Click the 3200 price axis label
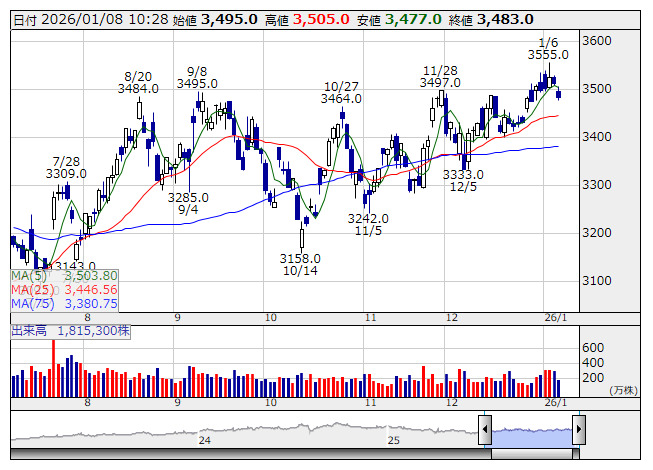653x470 pixels. click(597, 232)
